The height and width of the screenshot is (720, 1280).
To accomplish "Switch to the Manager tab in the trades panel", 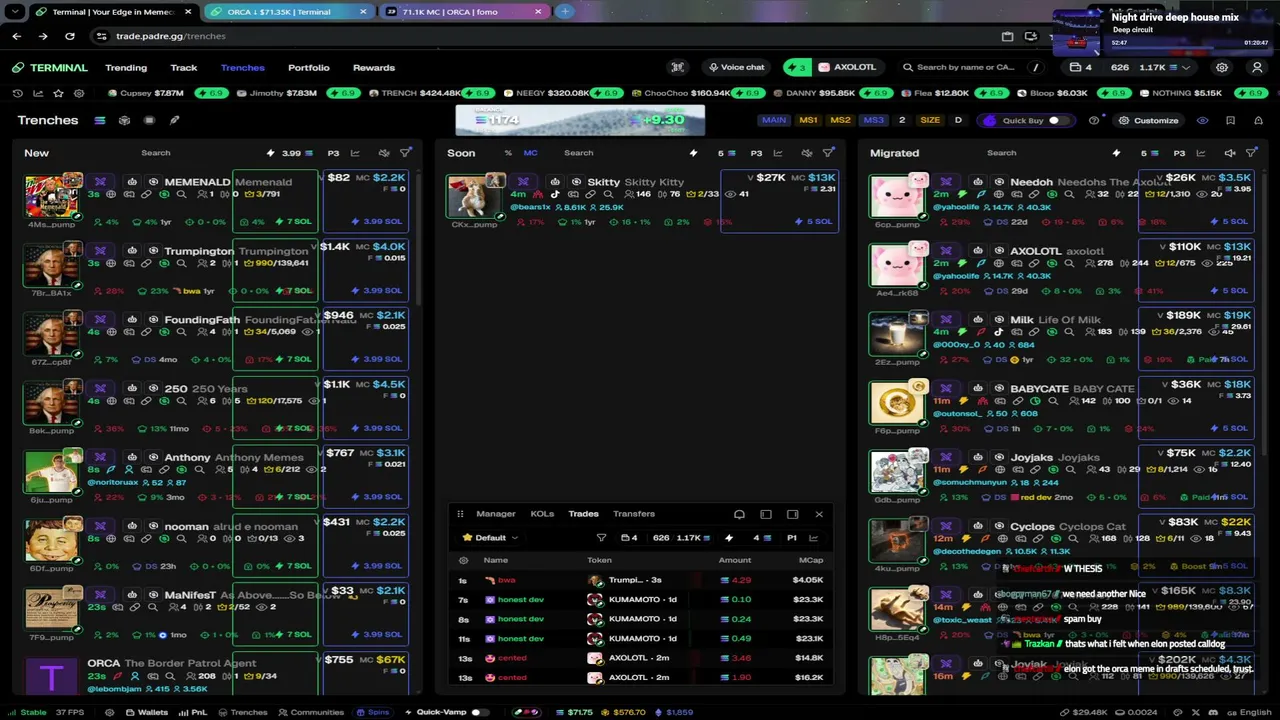I will pos(496,514).
